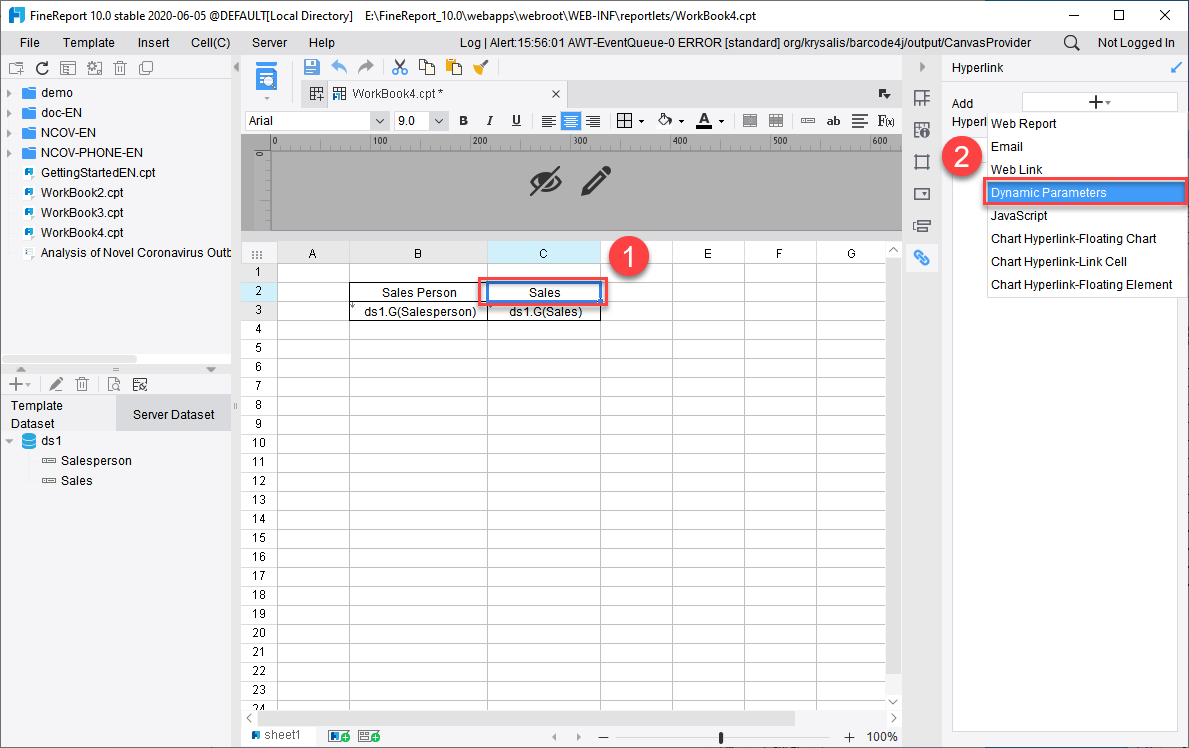The height and width of the screenshot is (748, 1189).
Task: Toggle Underline formatting
Action: (x=516, y=120)
